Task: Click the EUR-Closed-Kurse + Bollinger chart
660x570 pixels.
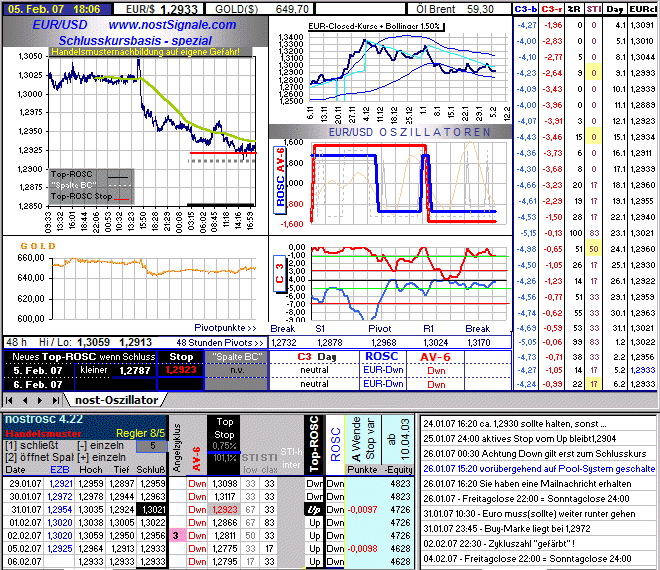Action: 407,68
